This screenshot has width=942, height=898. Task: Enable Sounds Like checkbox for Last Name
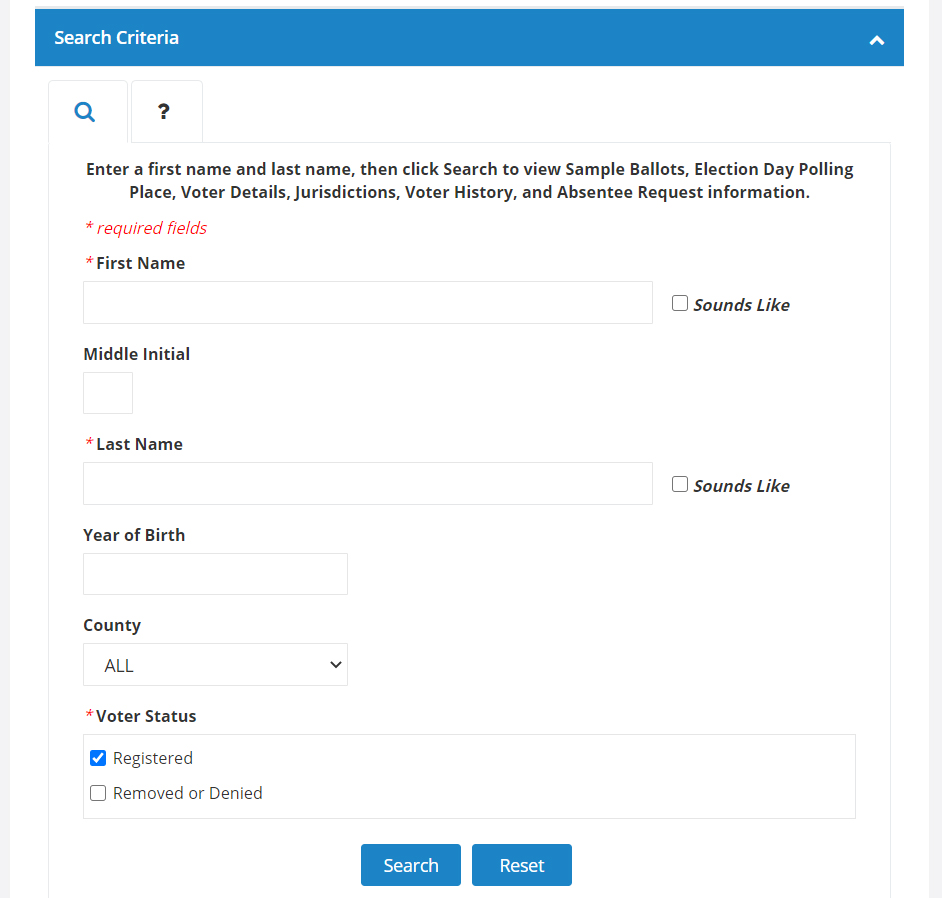click(x=680, y=484)
